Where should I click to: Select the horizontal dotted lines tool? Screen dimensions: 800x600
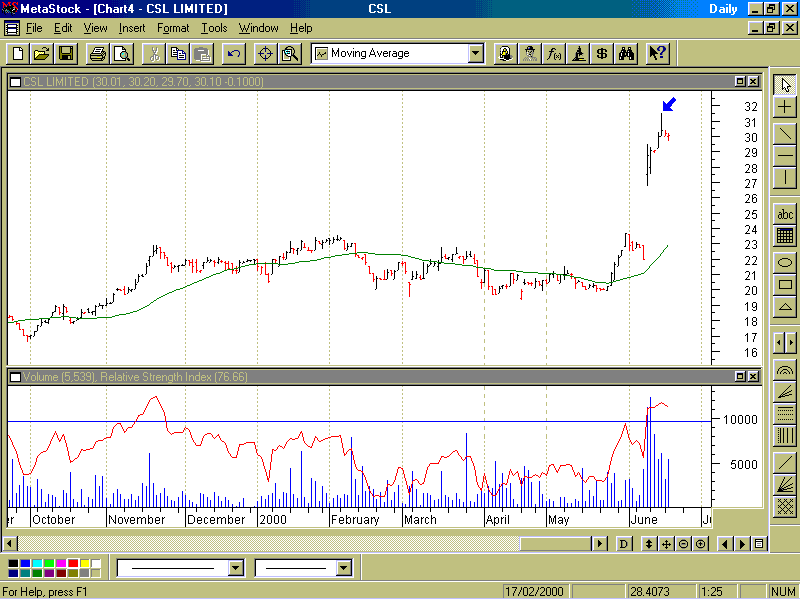point(785,413)
